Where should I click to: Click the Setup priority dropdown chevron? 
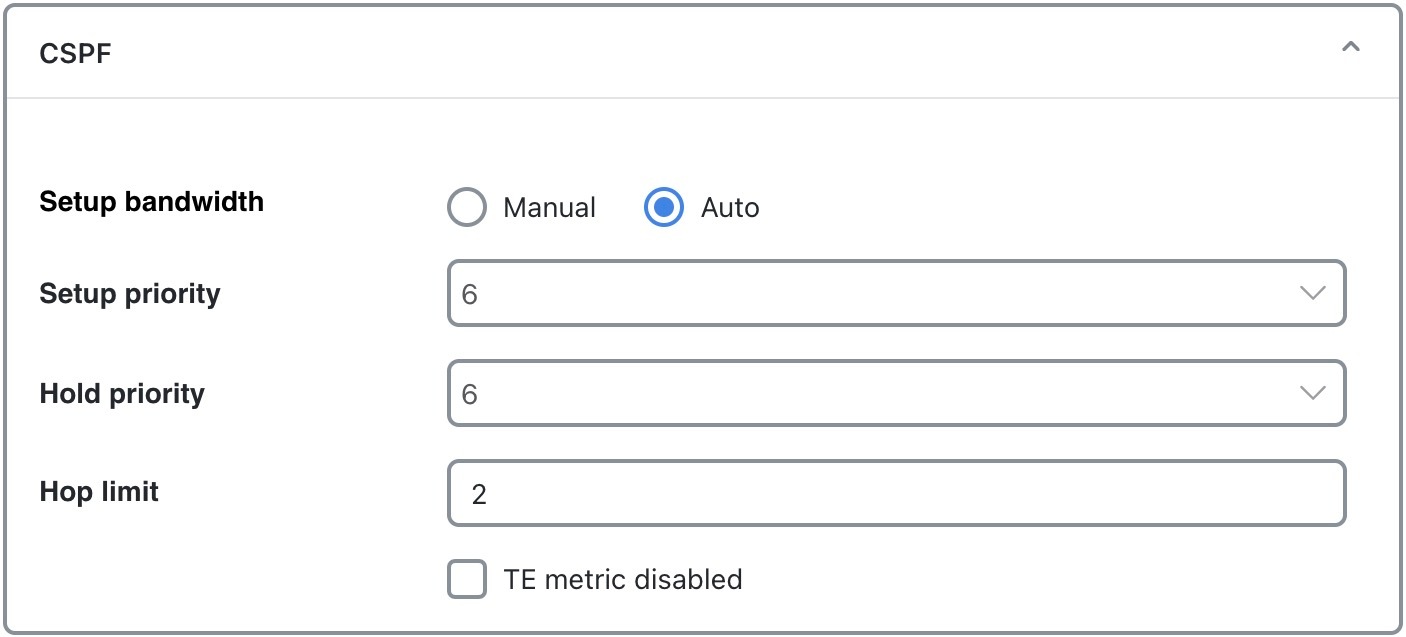[1313, 293]
